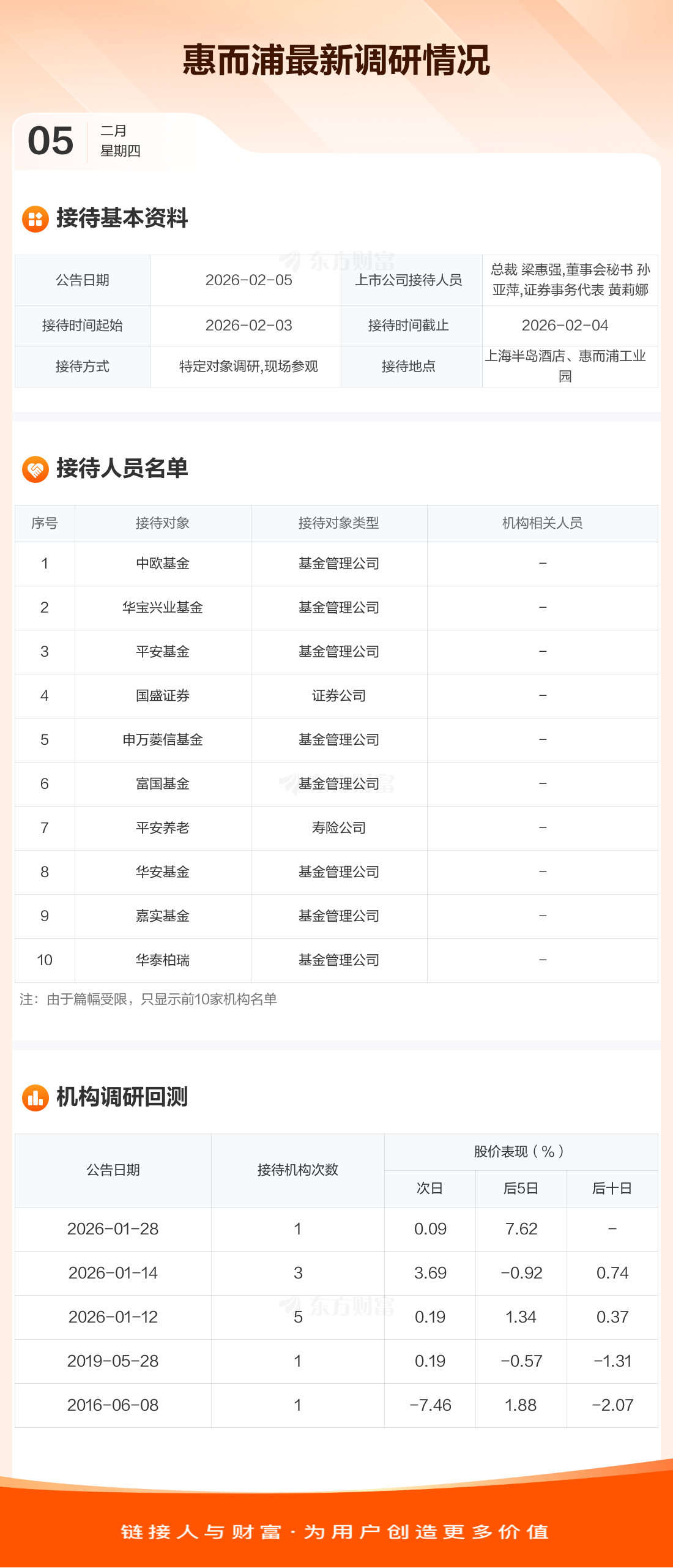Click the handshake icon beside 接待人员名单
Viewport: 673px width, 1568px height.
[35, 469]
